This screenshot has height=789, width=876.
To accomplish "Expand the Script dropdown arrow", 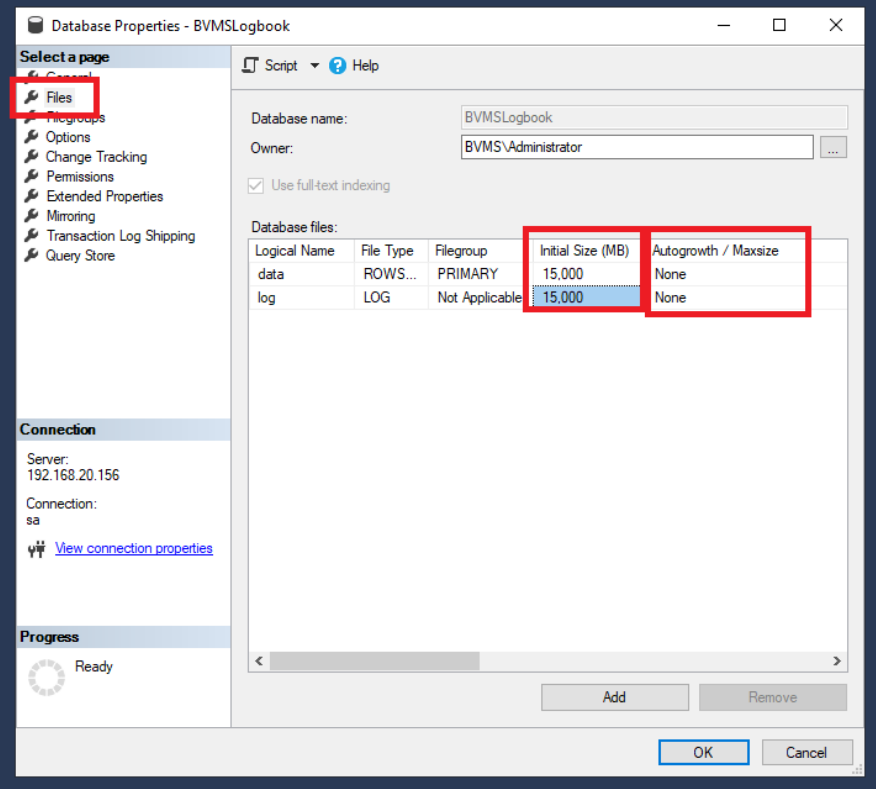I will (314, 66).
